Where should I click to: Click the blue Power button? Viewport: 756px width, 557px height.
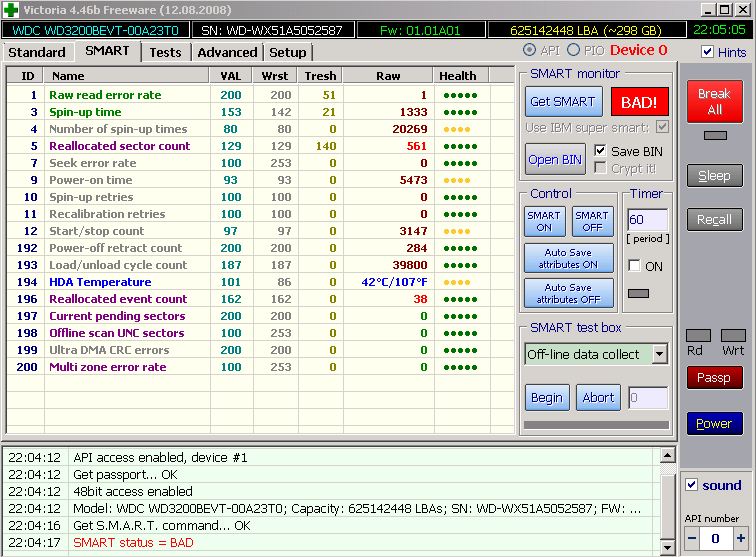pos(715,423)
